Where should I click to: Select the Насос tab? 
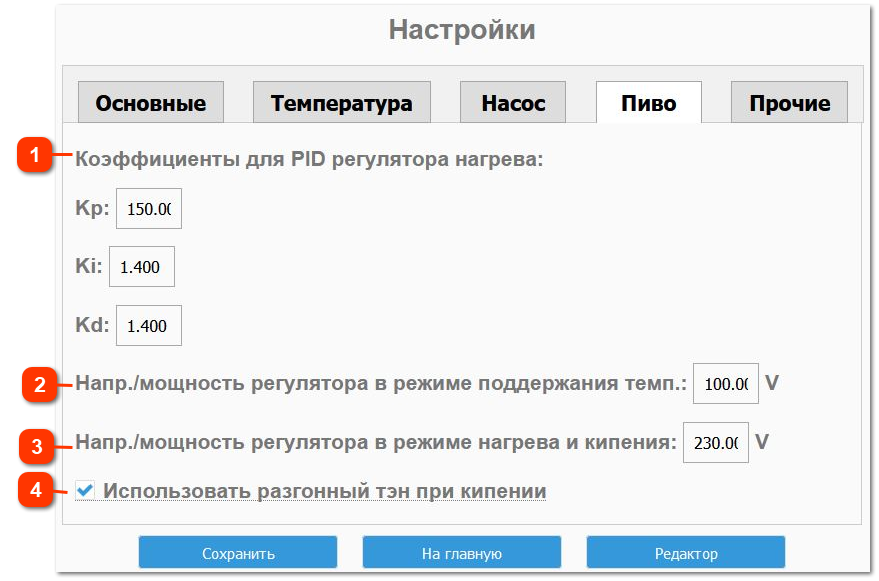coord(513,103)
